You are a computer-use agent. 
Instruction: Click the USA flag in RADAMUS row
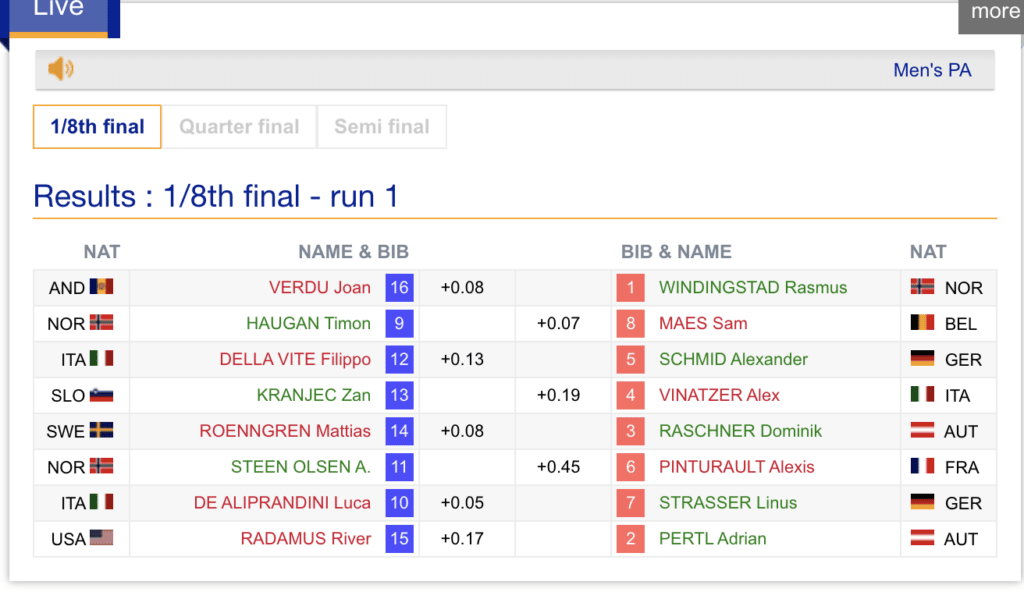click(101, 538)
